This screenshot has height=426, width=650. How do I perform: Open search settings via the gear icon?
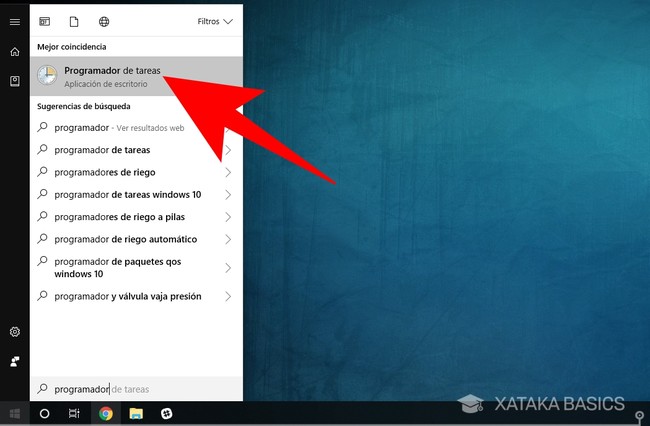[14, 331]
